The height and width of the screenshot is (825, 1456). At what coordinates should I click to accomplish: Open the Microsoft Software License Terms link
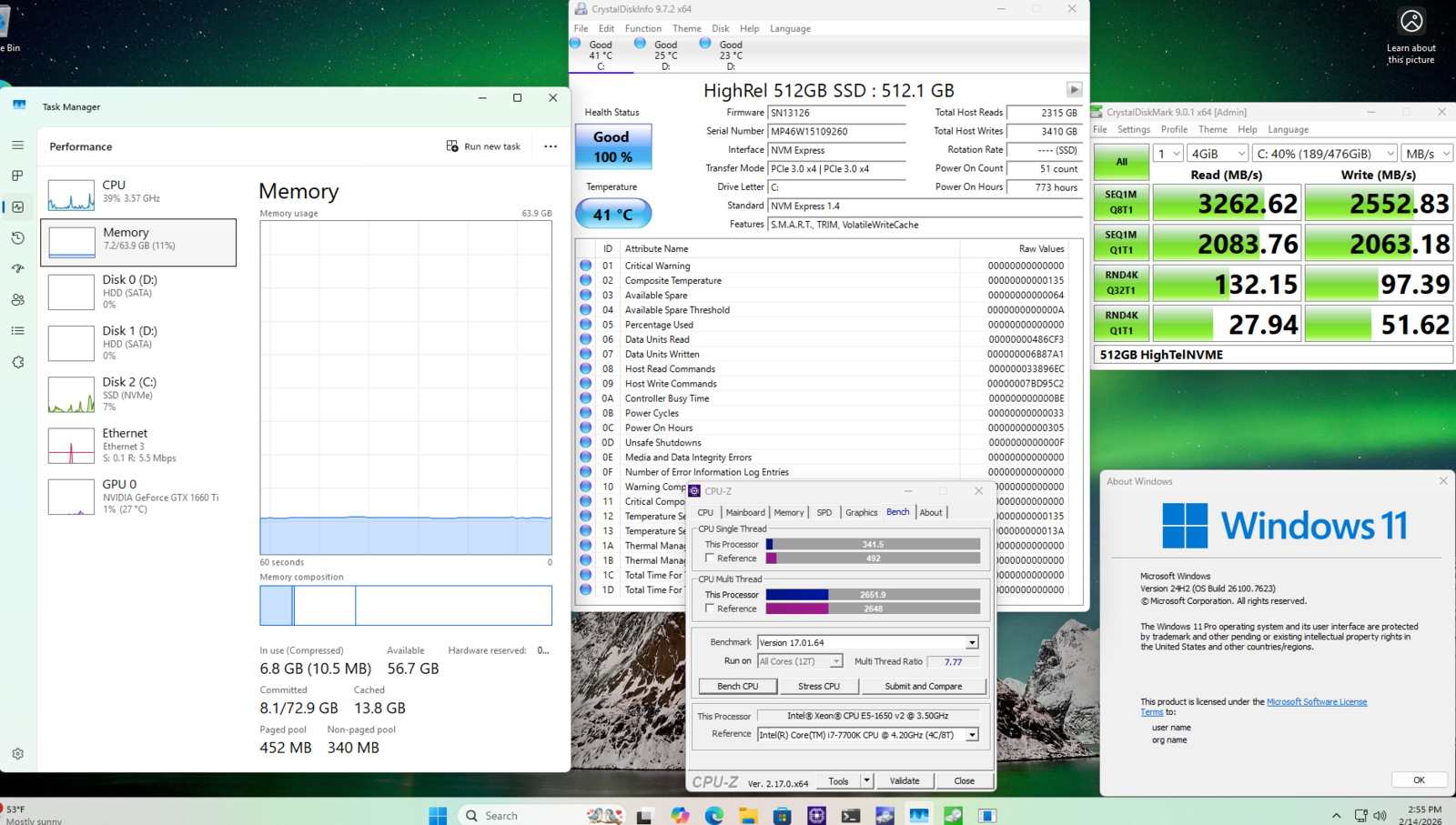tap(1316, 701)
